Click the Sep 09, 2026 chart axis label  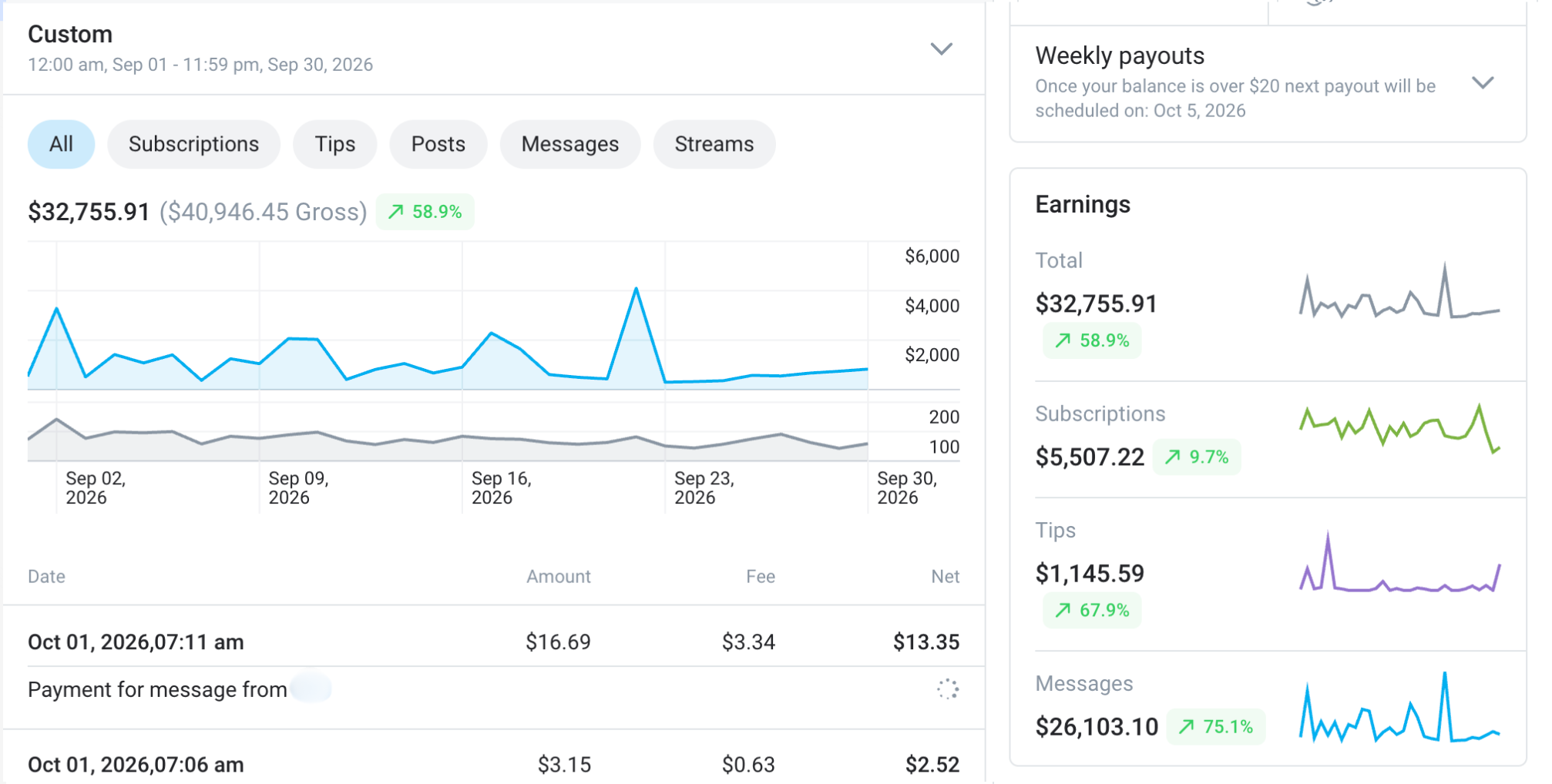[x=298, y=488]
